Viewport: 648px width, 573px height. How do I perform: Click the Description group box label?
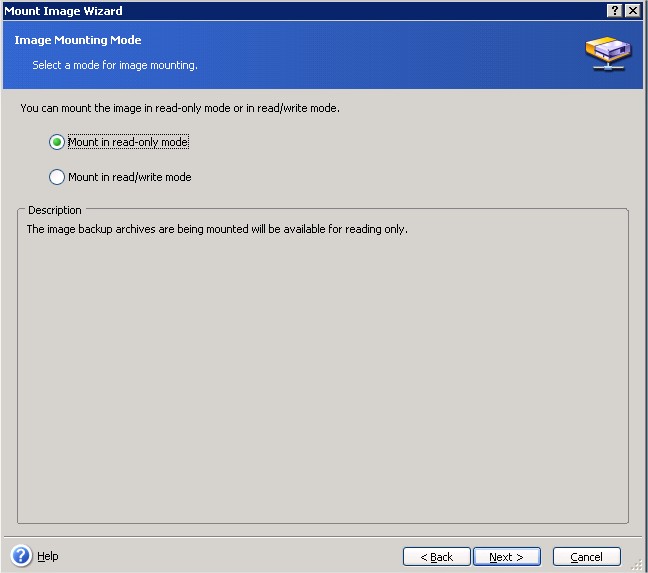[55, 210]
